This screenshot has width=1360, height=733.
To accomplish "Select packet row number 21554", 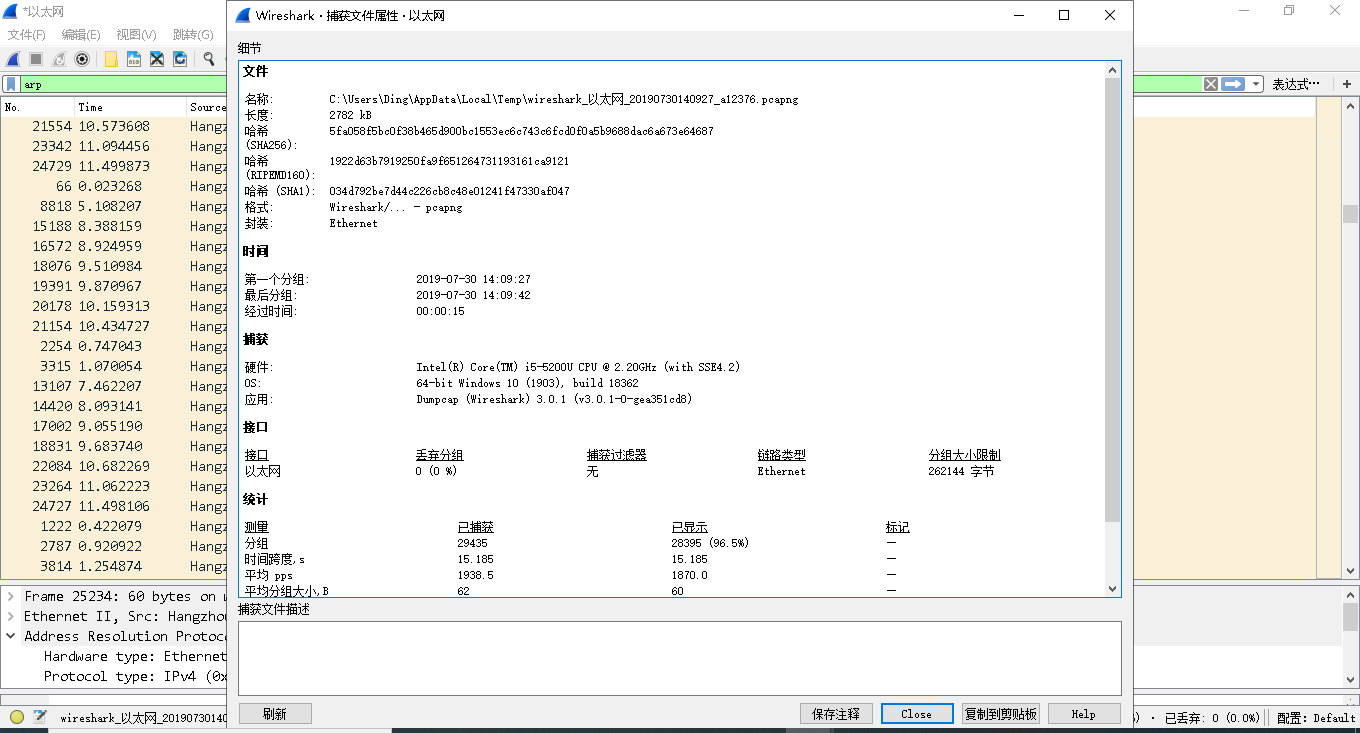I will point(114,126).
